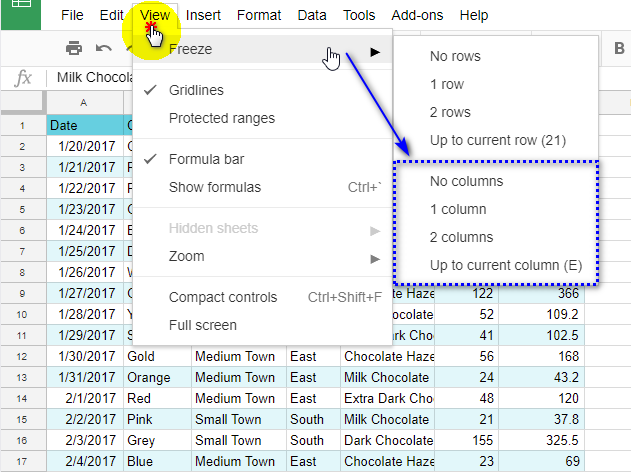Choose 1 column freeze option
The height and width of the screenshot is (472, 631).
pyautogui.click(x=496, y=210)
